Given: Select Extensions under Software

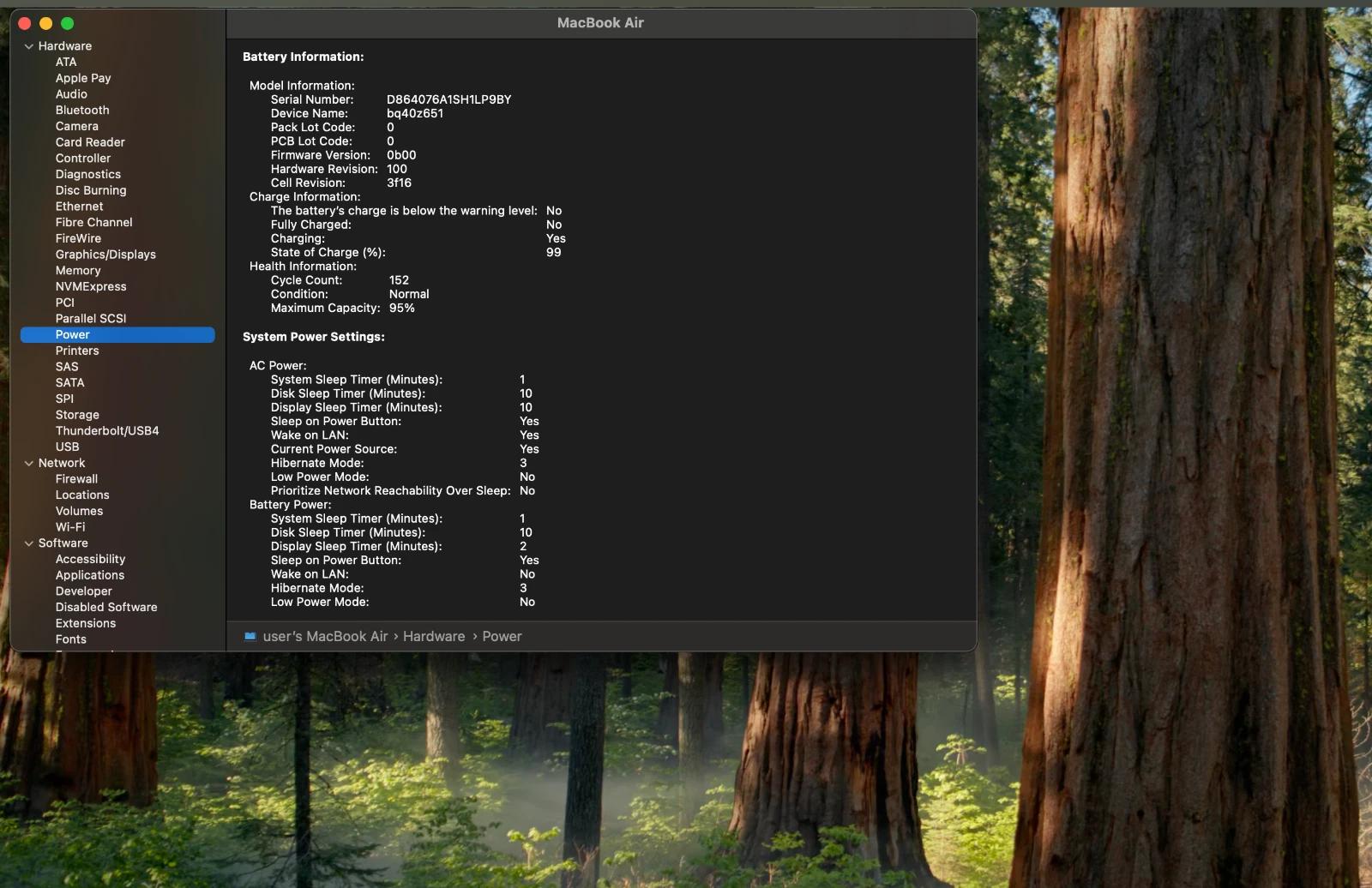Looking at the screenshot, I should tap(86, 623).
